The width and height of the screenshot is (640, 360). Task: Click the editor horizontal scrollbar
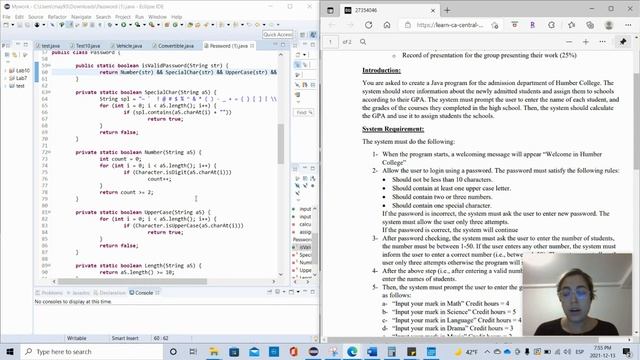tap(132, 281)
